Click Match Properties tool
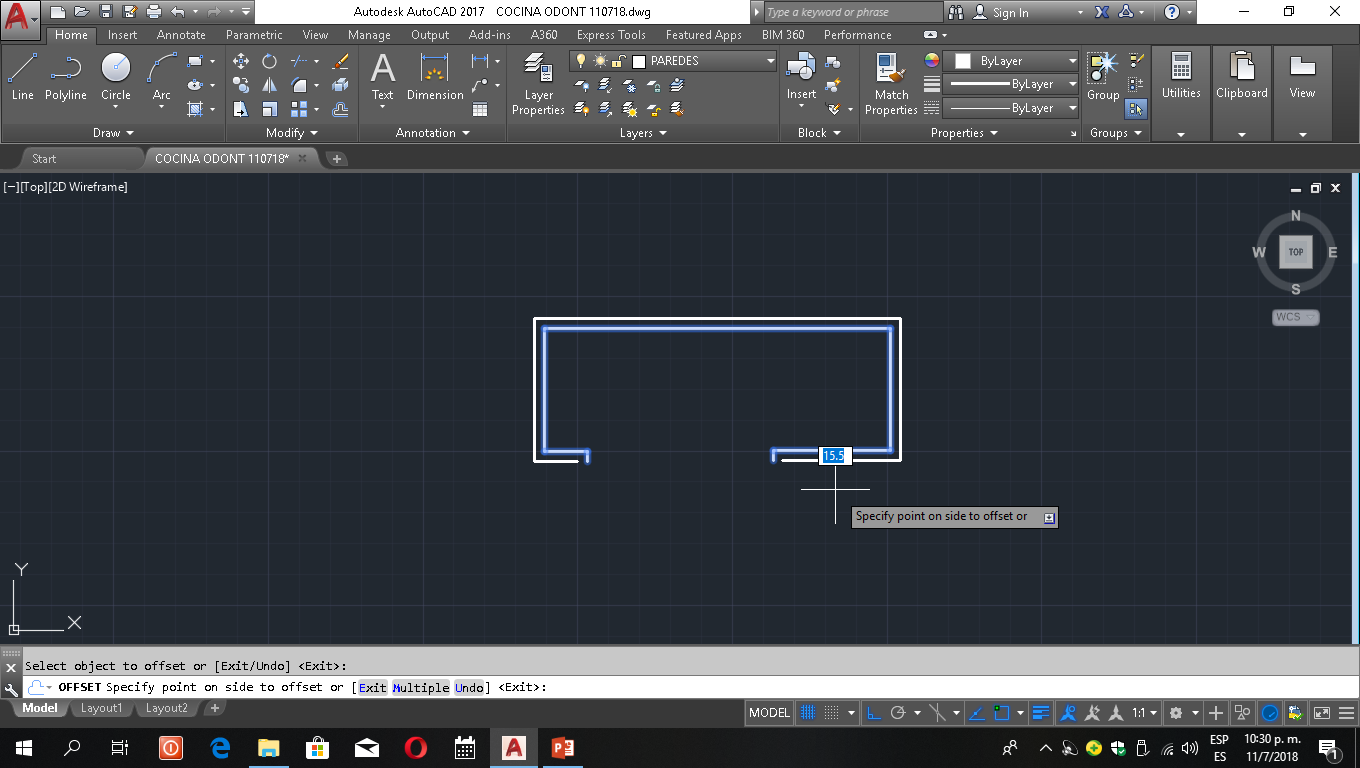Image resolution: width=1360 pixels, height=768 pixels. (x=891, y=84)
